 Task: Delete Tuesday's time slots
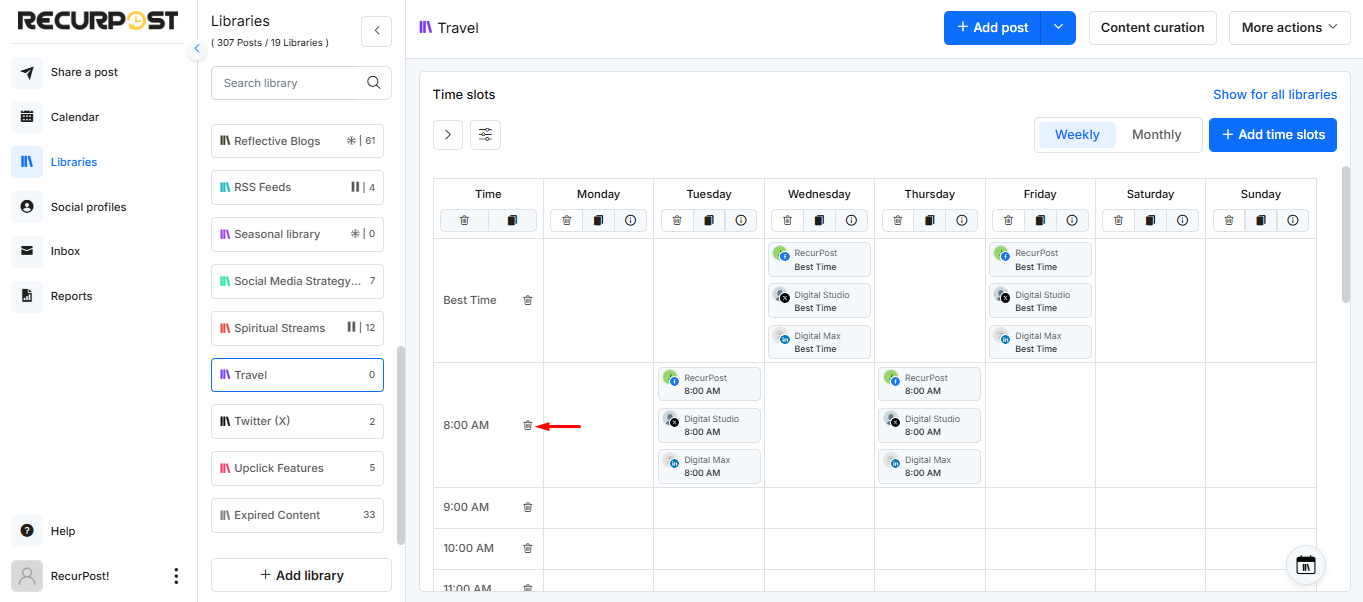(x=677, y=220)
